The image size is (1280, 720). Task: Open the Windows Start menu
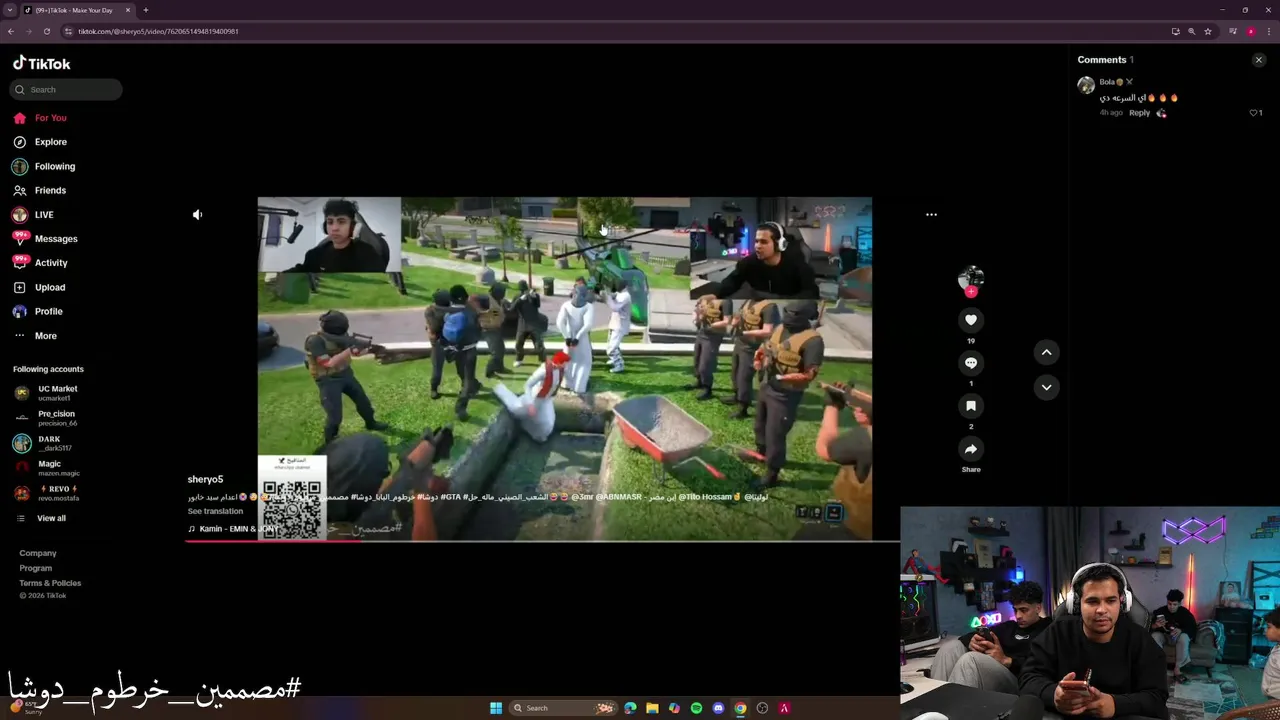coord(495,708)
